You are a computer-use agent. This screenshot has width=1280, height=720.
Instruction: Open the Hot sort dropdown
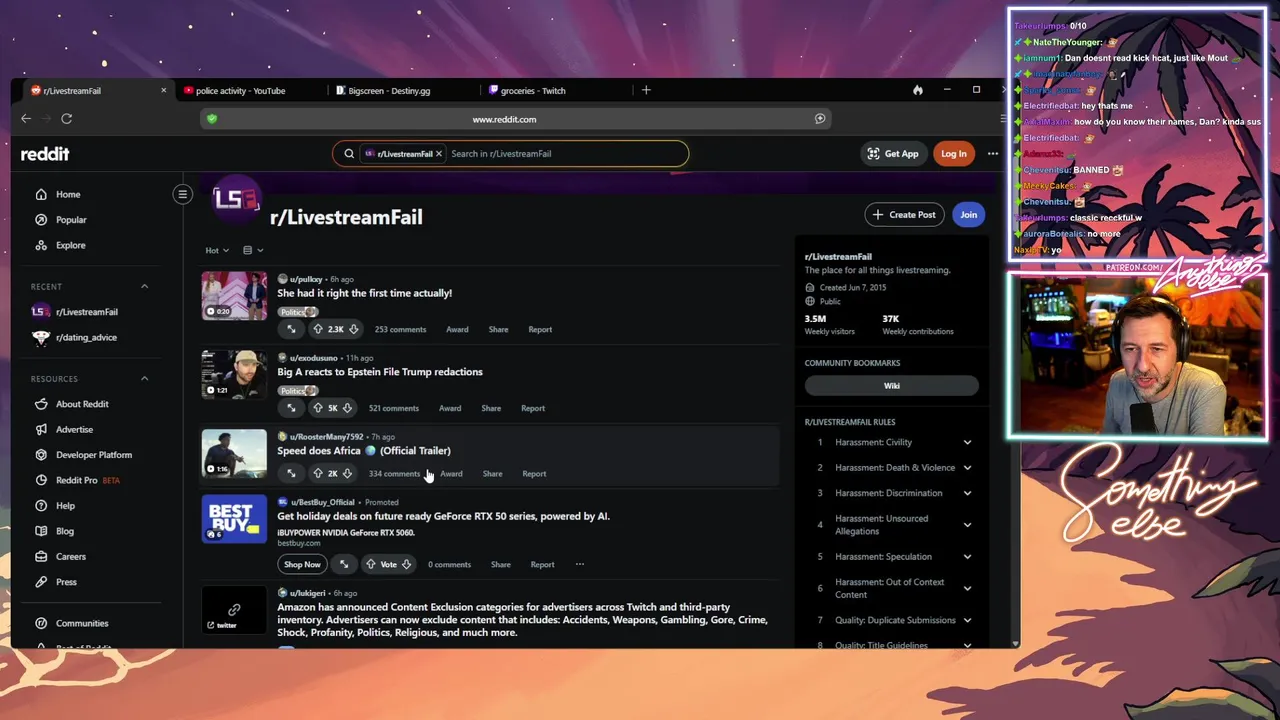click(217, 251)
